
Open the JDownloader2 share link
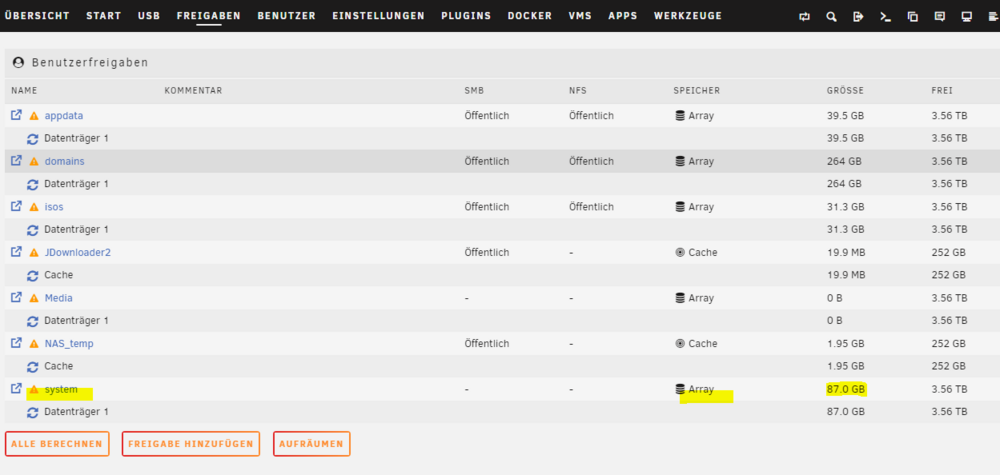[x=78, y=252]
